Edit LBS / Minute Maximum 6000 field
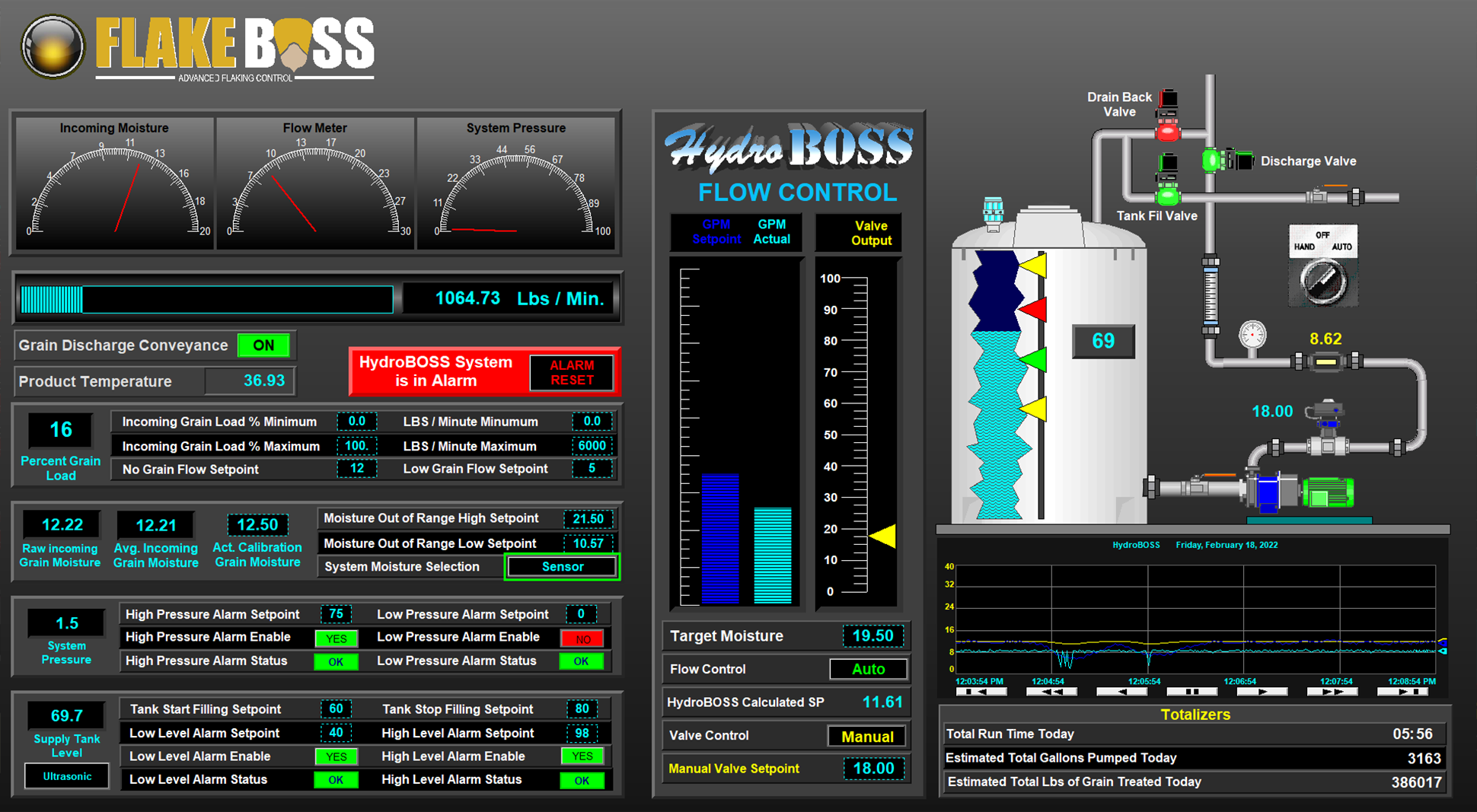This screenshot has width=1477, height=812. tap(592, 446)
